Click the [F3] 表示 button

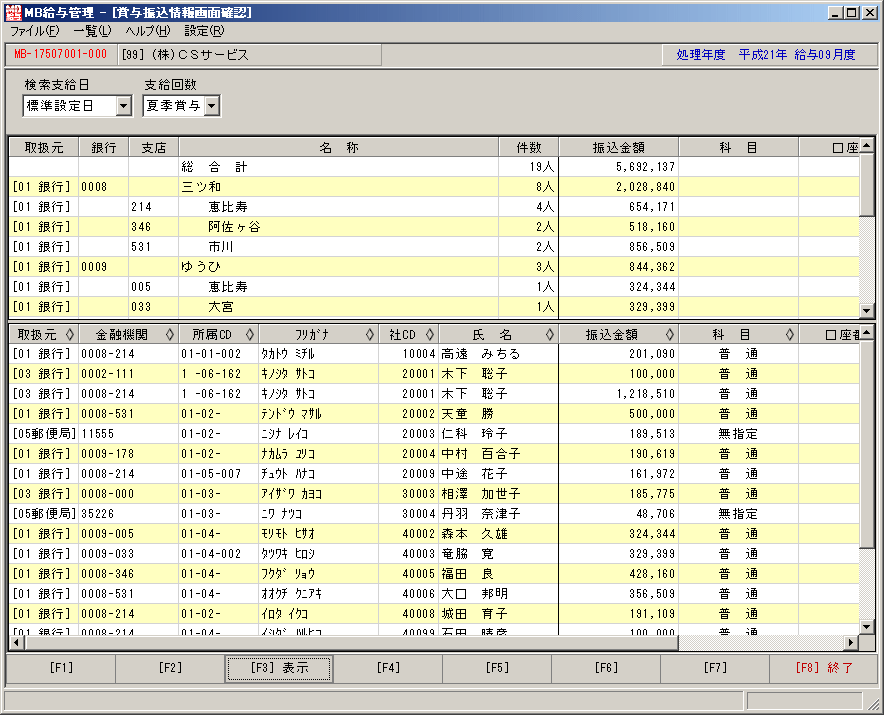pyautogui.click(x=279, y=668)
